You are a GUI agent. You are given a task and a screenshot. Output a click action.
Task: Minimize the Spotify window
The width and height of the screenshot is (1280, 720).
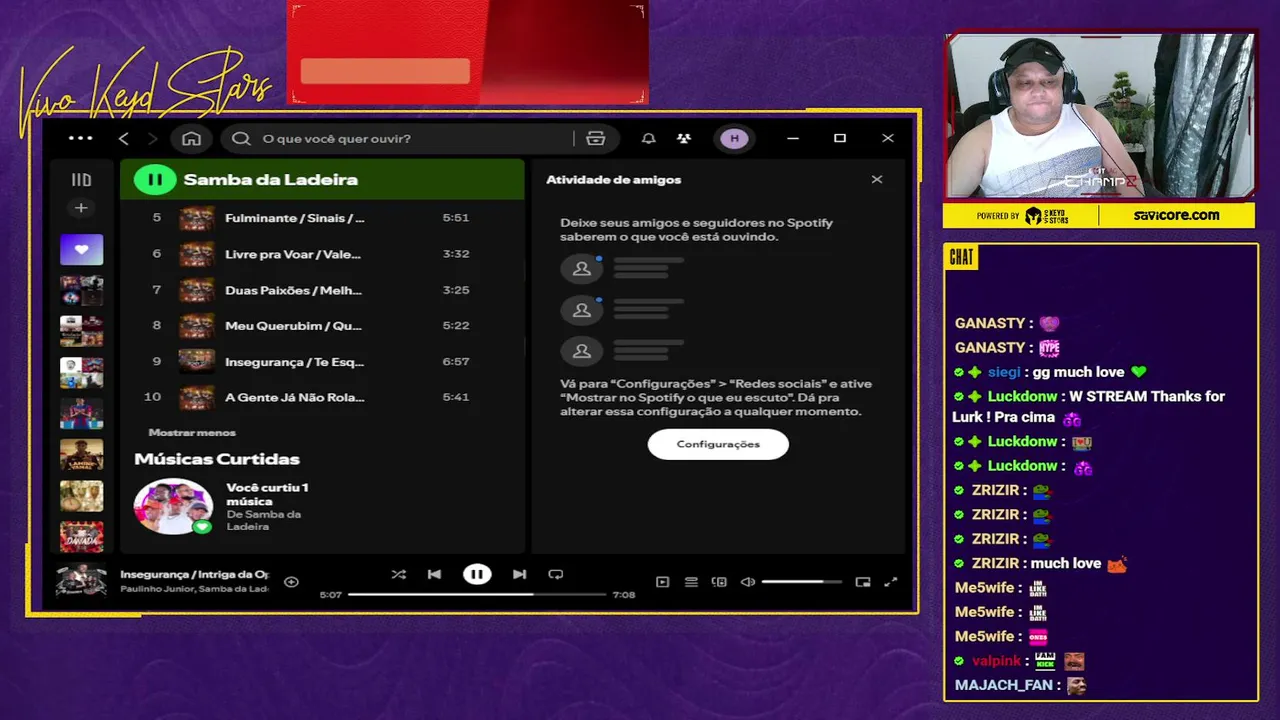click(793, 139)
